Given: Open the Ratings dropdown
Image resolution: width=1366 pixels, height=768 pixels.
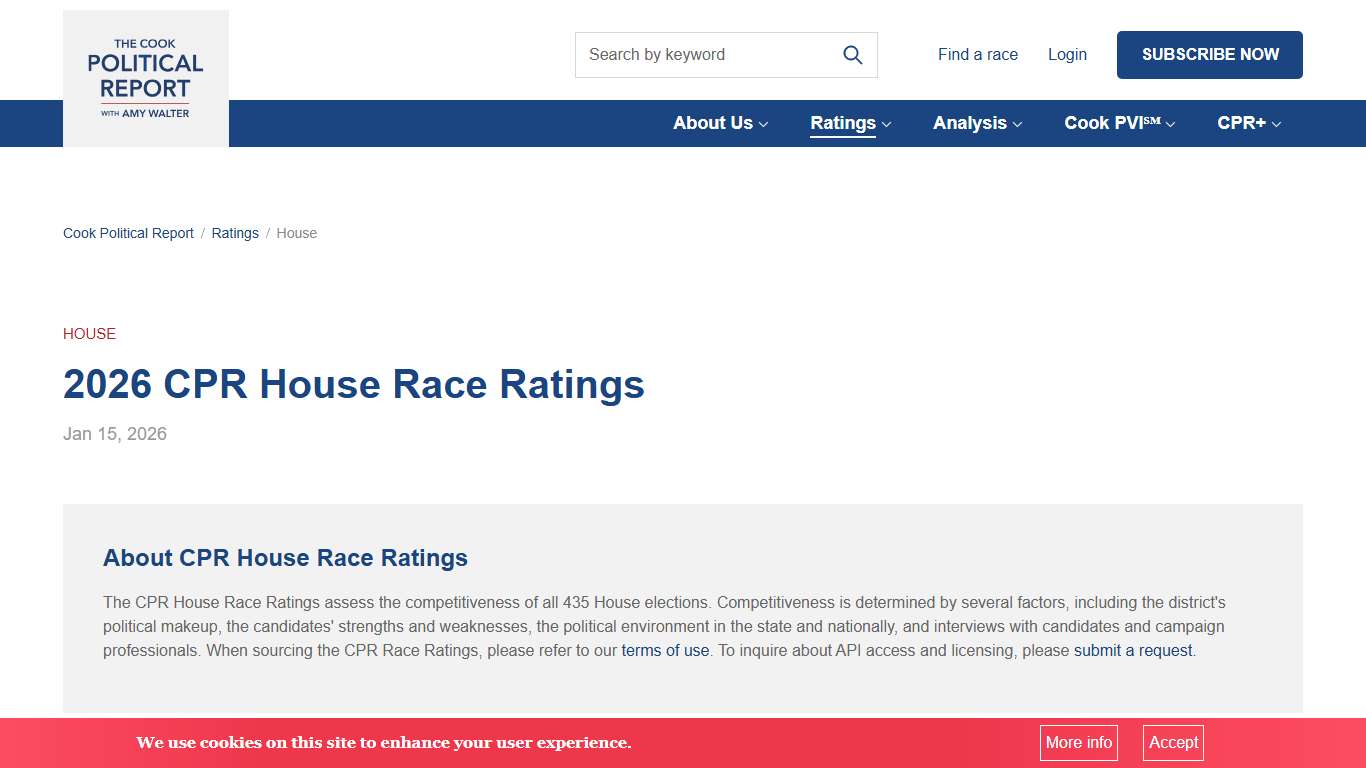Looking at the screenshot, I should click(x=888, y=124).
